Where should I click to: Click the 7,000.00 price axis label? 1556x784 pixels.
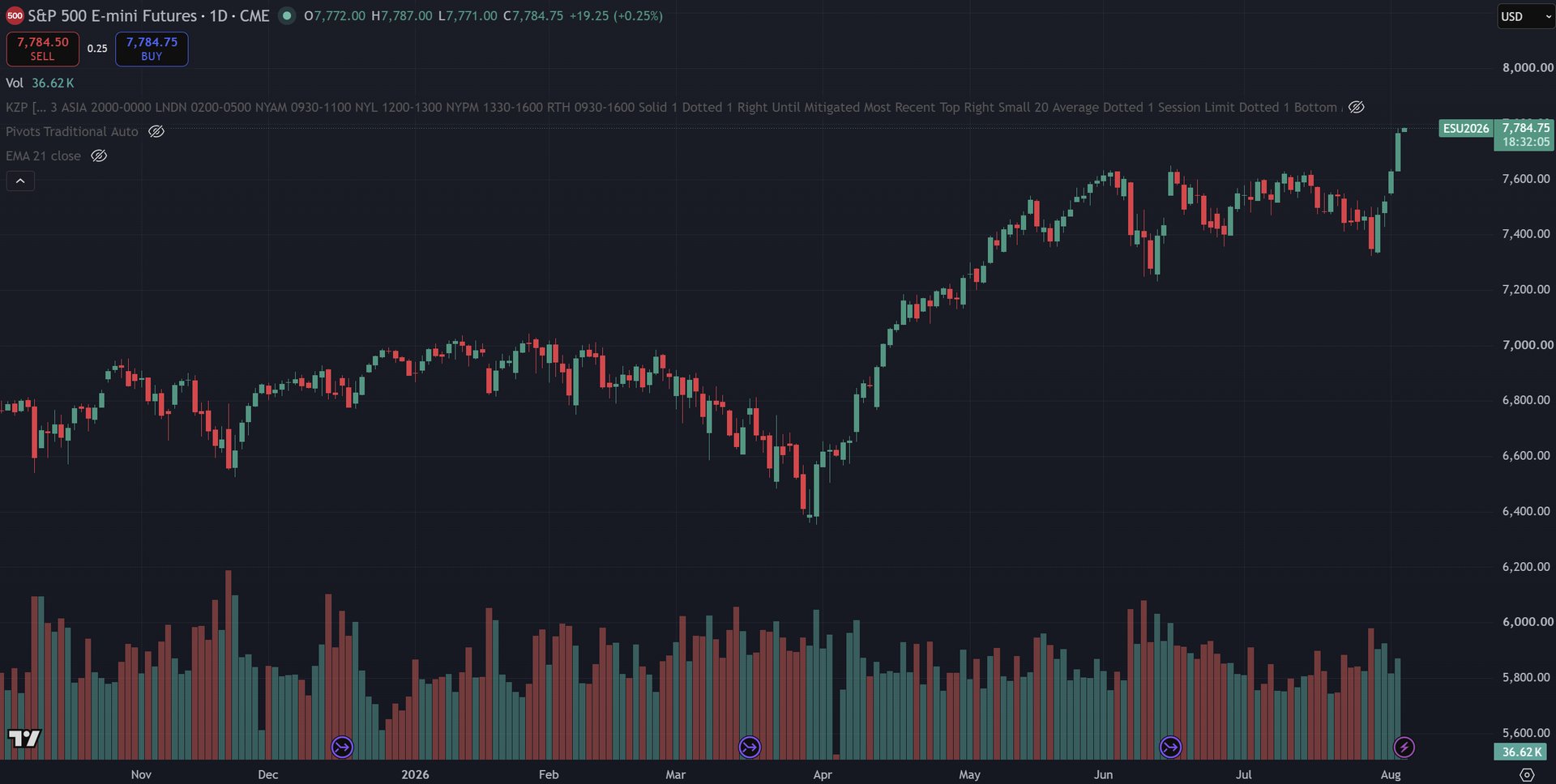click(1528, 344)
